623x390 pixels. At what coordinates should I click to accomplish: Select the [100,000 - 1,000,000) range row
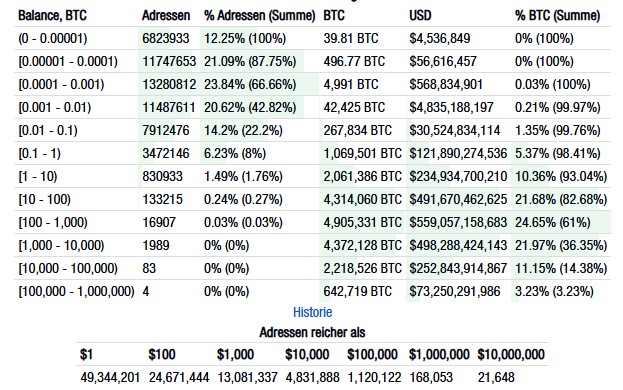[x=312, y=292]
